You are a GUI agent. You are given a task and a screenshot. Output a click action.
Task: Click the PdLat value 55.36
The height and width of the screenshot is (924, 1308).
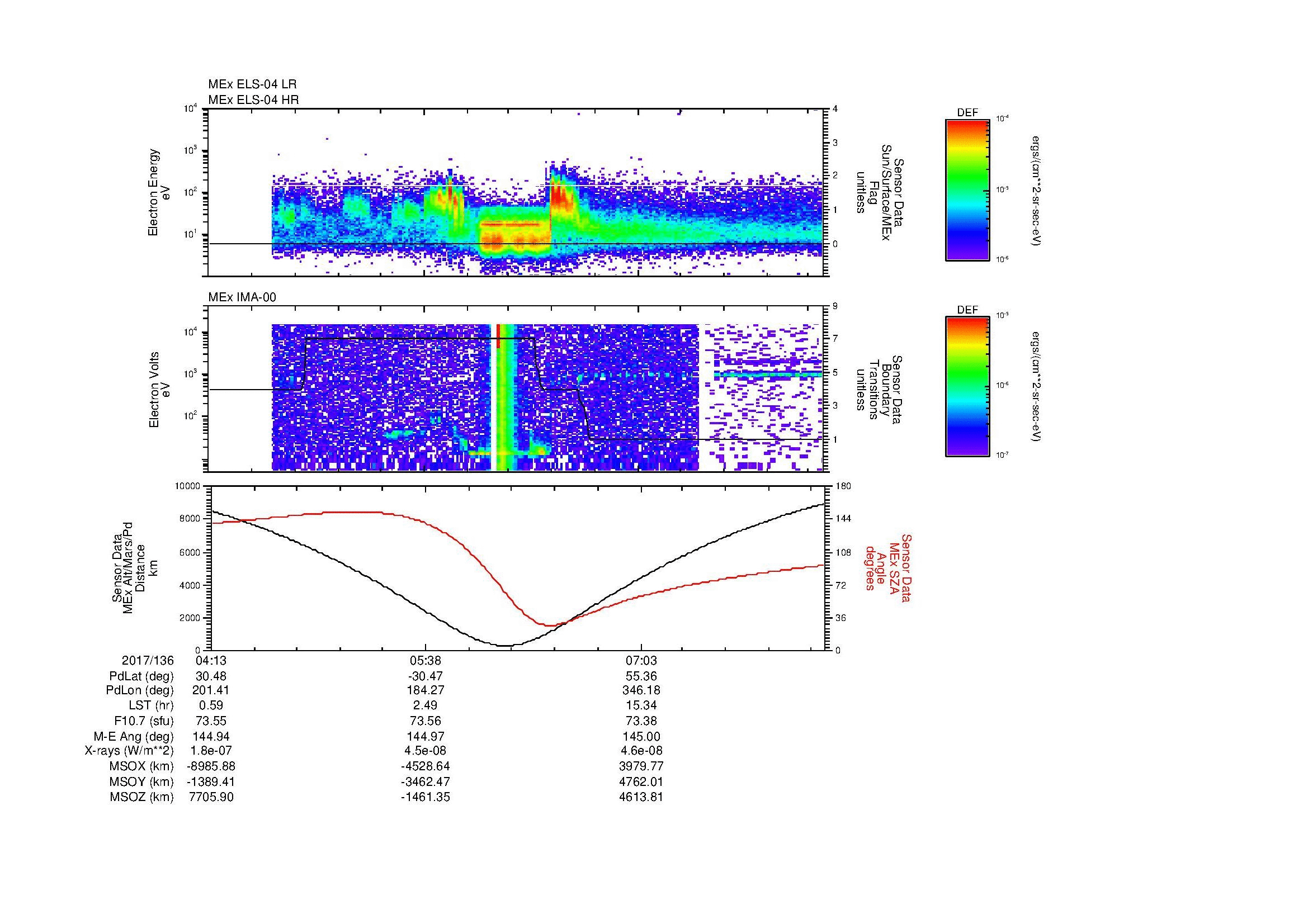641,676
